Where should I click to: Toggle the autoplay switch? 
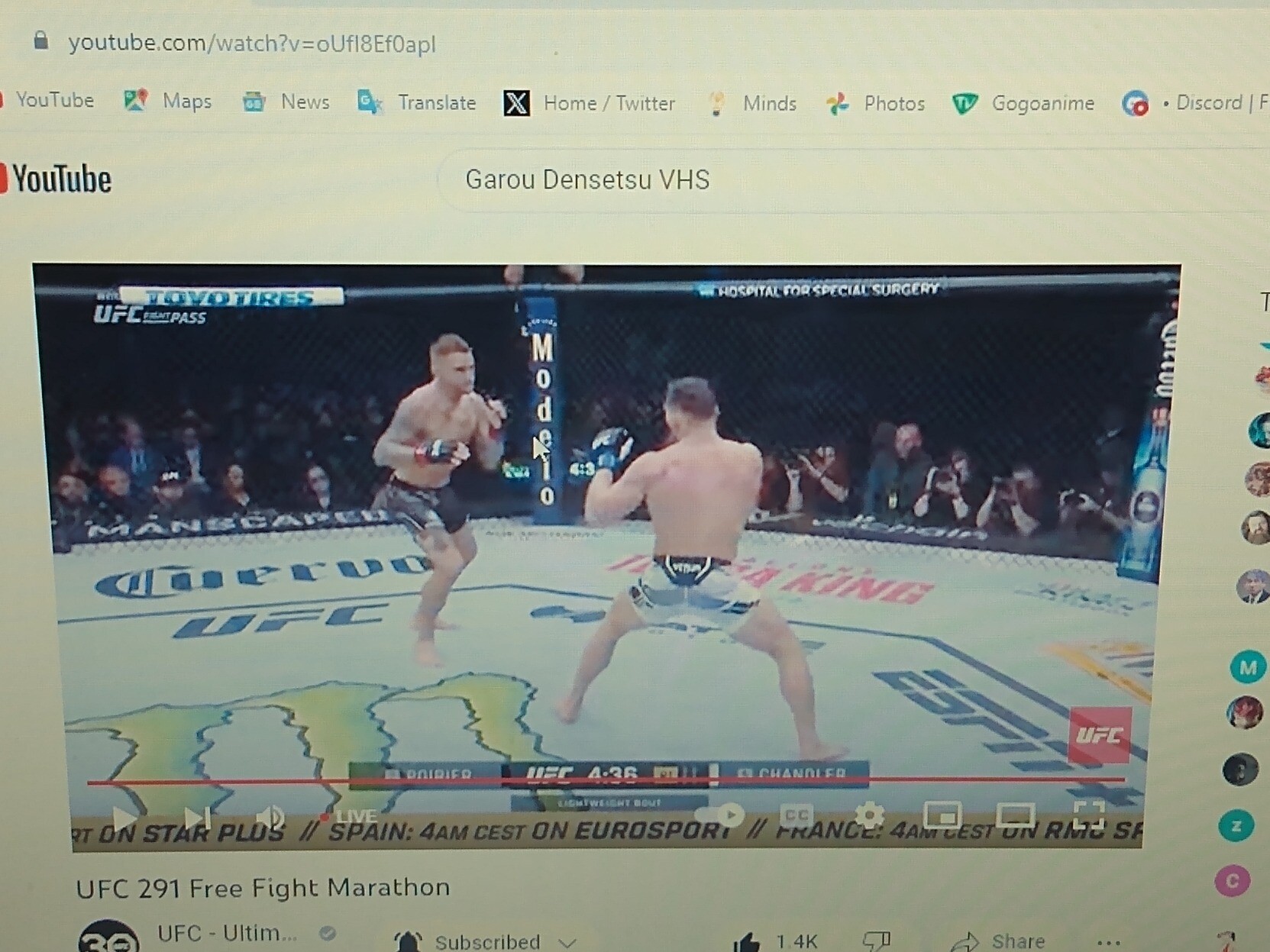[719, 815]
